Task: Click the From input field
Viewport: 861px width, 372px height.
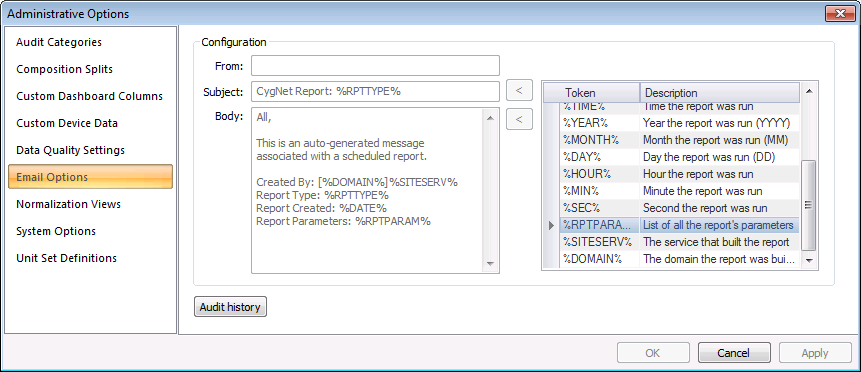Action: 376,65
